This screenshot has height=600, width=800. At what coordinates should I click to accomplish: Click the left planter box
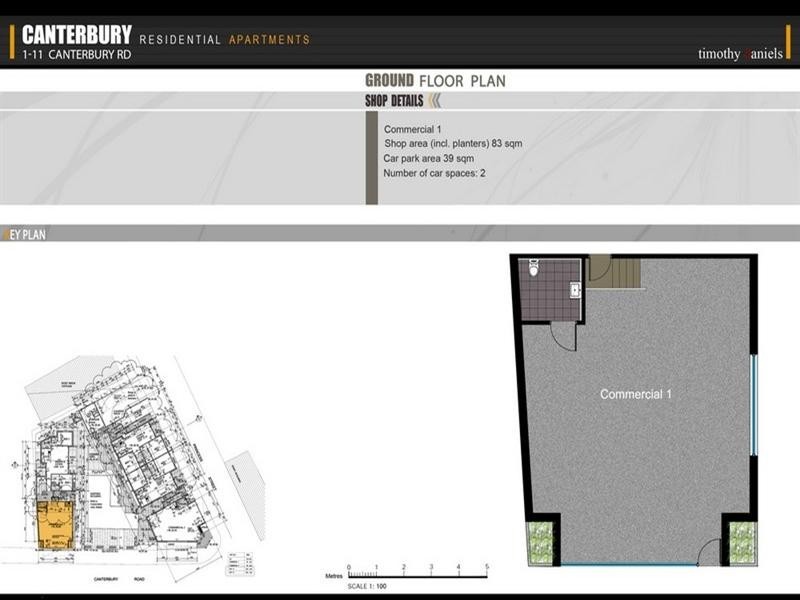[540, 542]
